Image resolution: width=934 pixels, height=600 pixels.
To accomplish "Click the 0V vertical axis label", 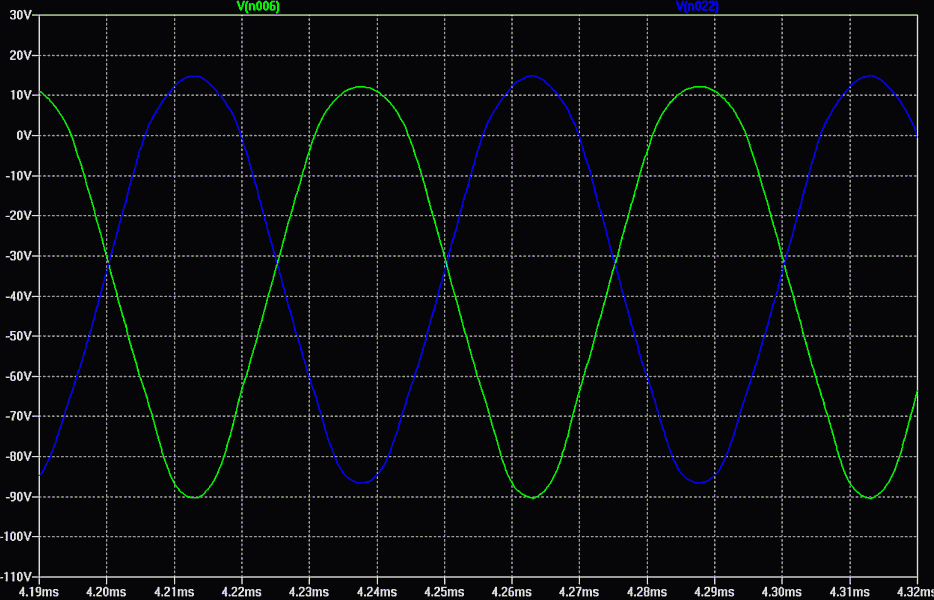I will pos(24,136).
